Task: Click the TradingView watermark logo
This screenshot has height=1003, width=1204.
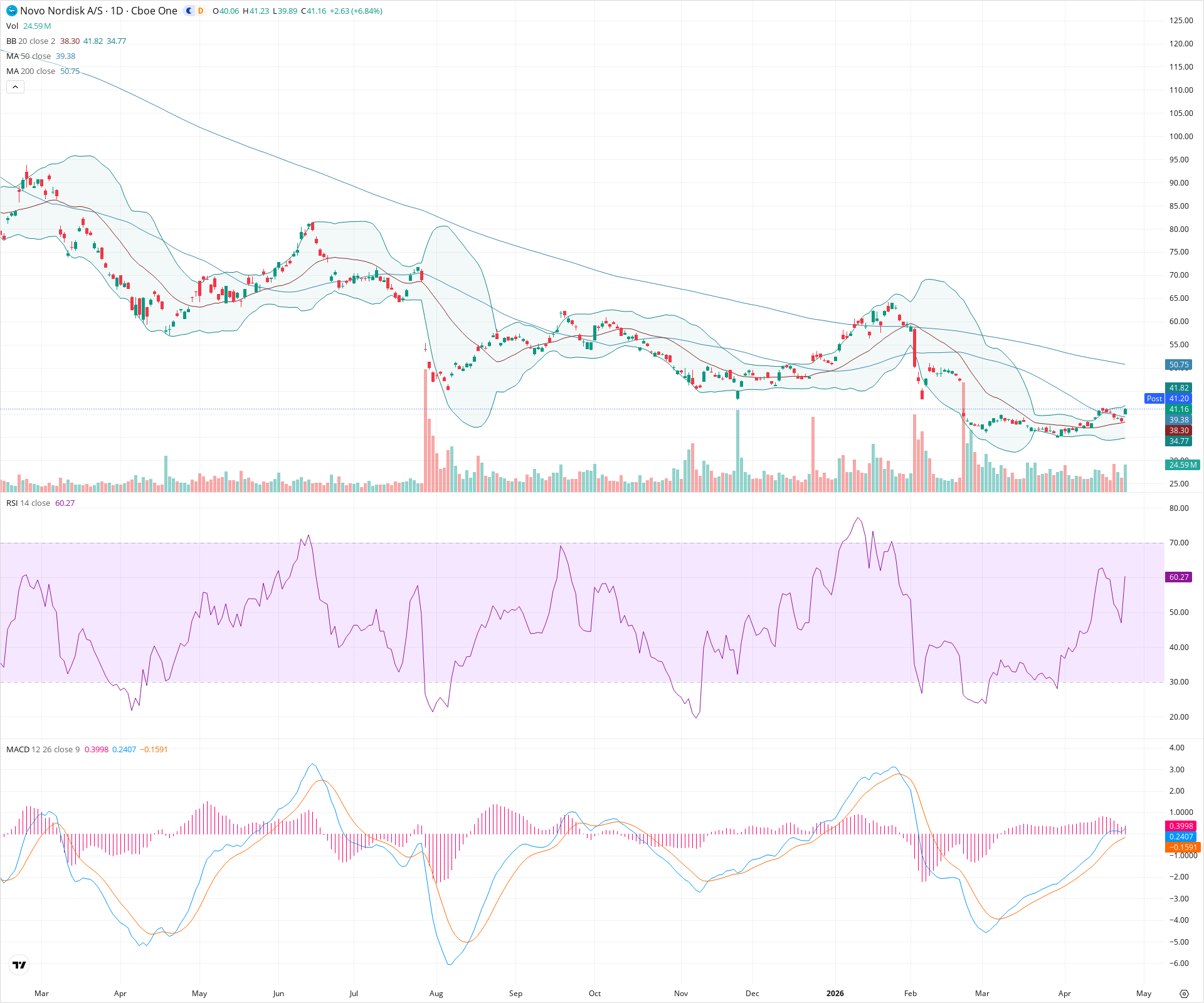Action: (19, 965)
